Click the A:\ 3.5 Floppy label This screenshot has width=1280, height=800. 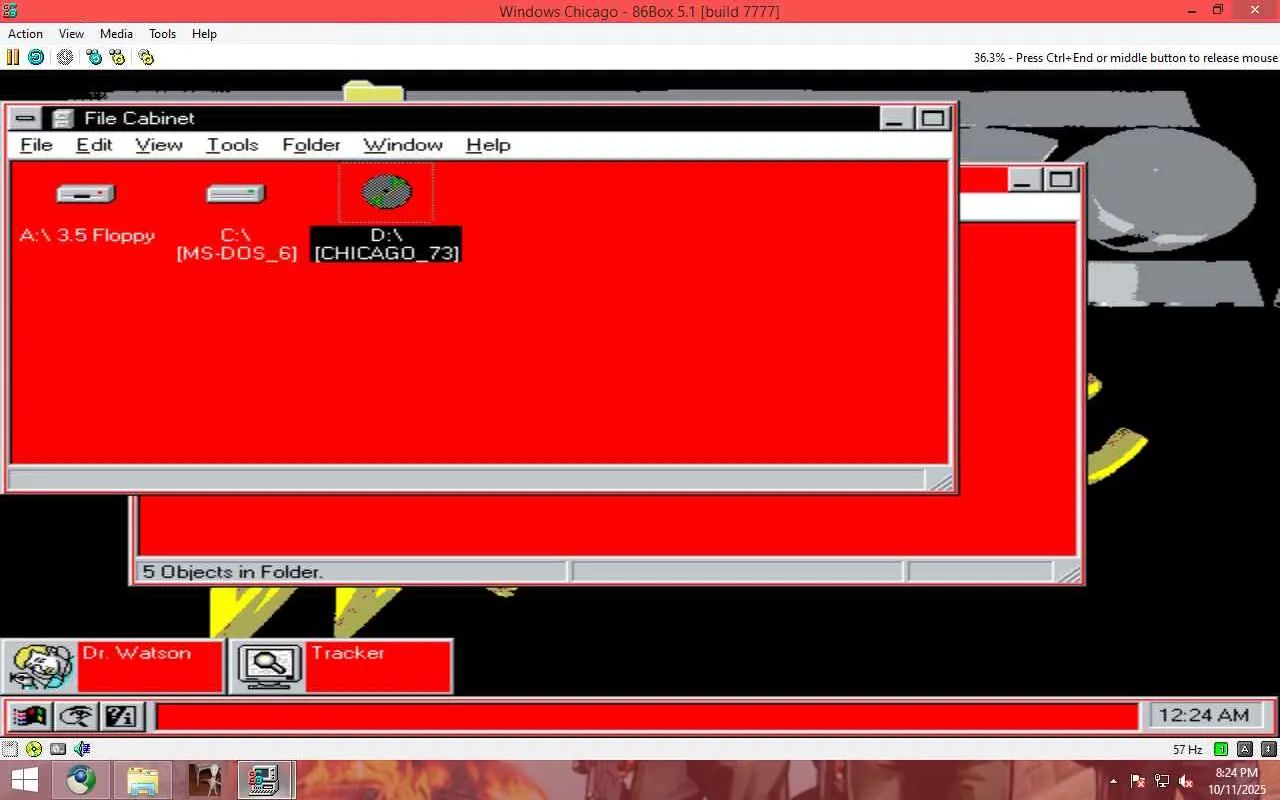pos(87,236)
